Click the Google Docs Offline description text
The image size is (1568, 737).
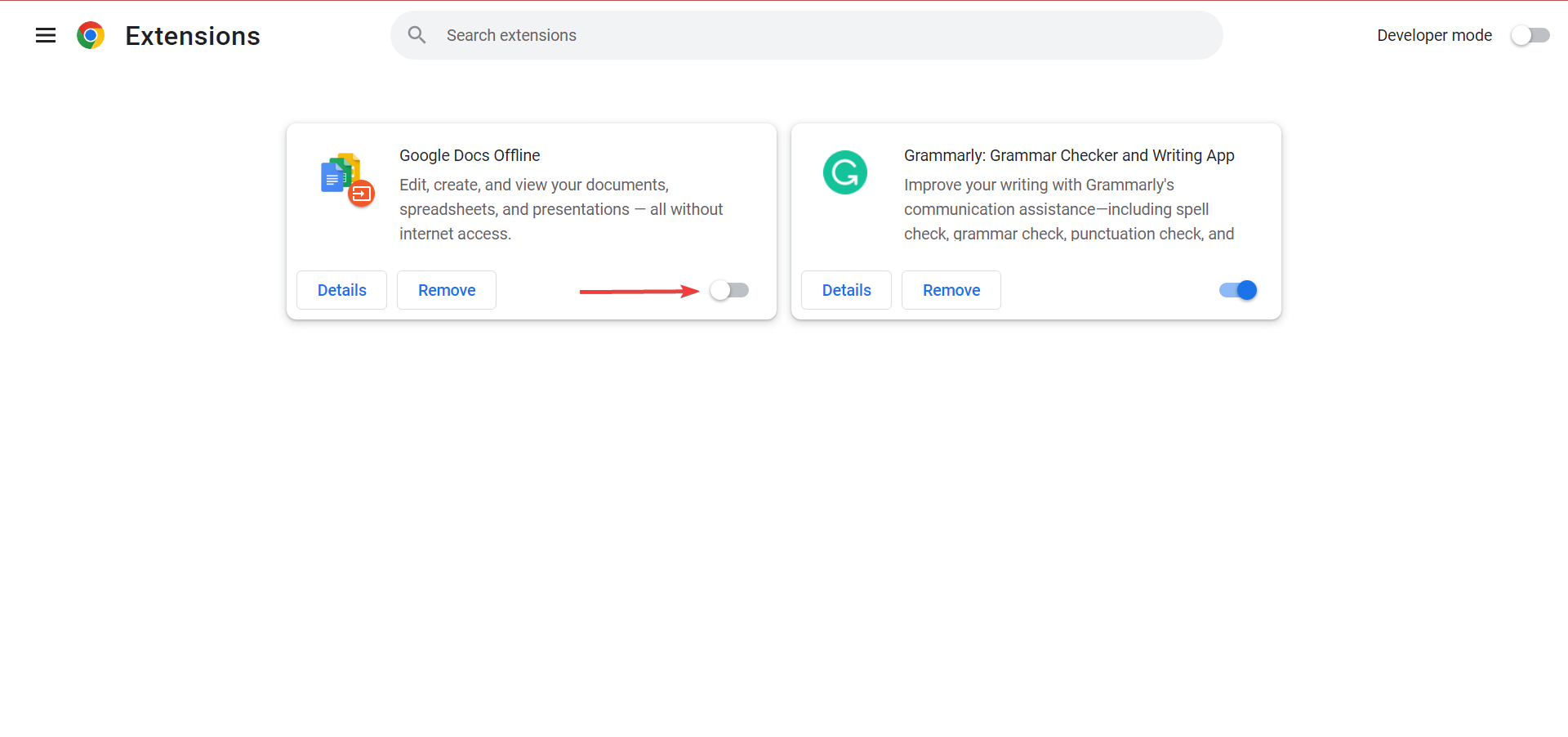pos(560,209)
